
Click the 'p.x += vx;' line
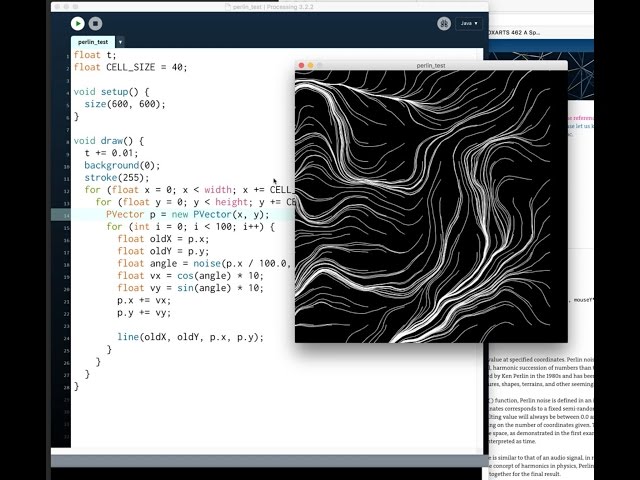pyautogui.click(x=144, y=300)
